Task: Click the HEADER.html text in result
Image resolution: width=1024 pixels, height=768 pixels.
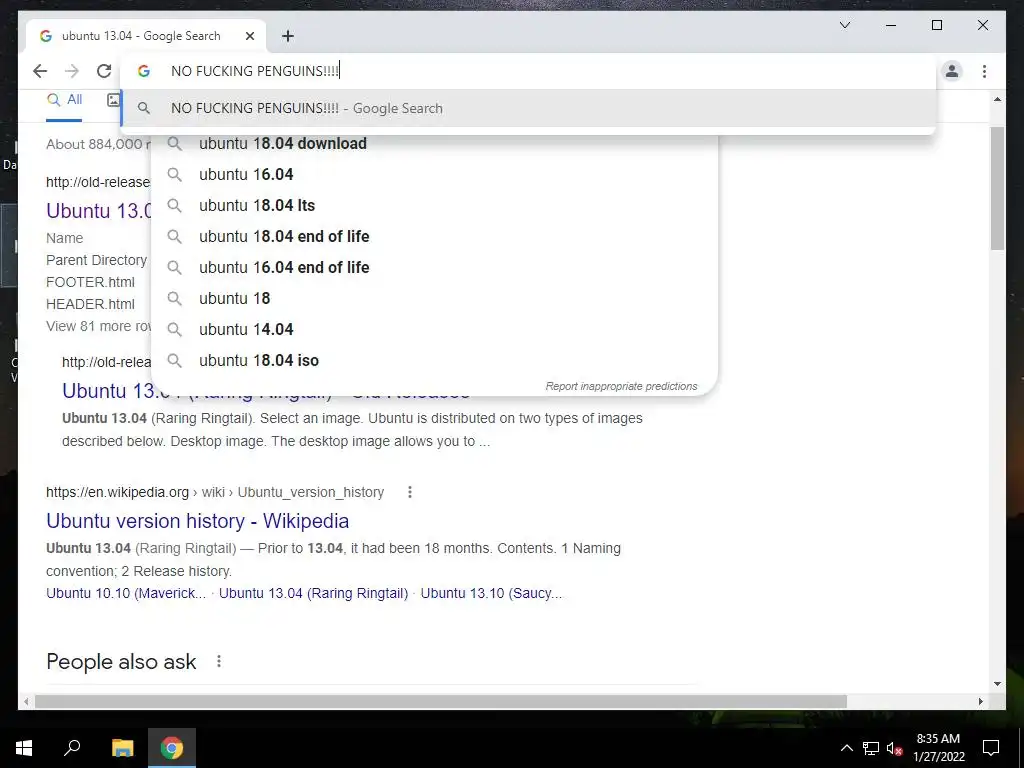Action: (x=90, y=304)
